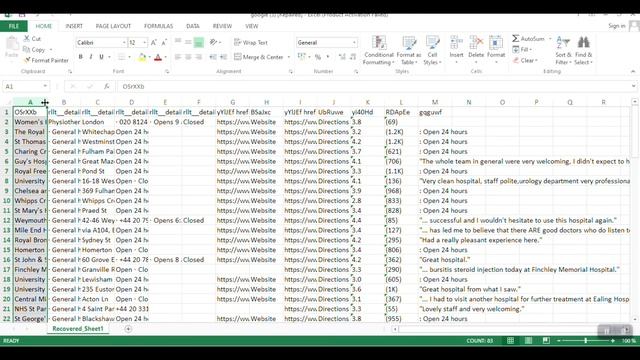The image size is (640, 360).
Task: Expand the Name Box dropdown arrow
Action: 45,87
